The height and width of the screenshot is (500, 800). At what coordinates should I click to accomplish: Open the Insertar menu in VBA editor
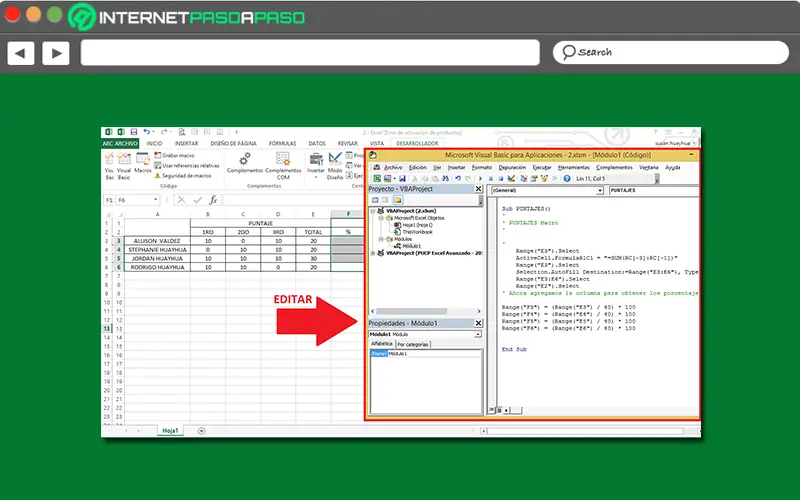point(456,167)
